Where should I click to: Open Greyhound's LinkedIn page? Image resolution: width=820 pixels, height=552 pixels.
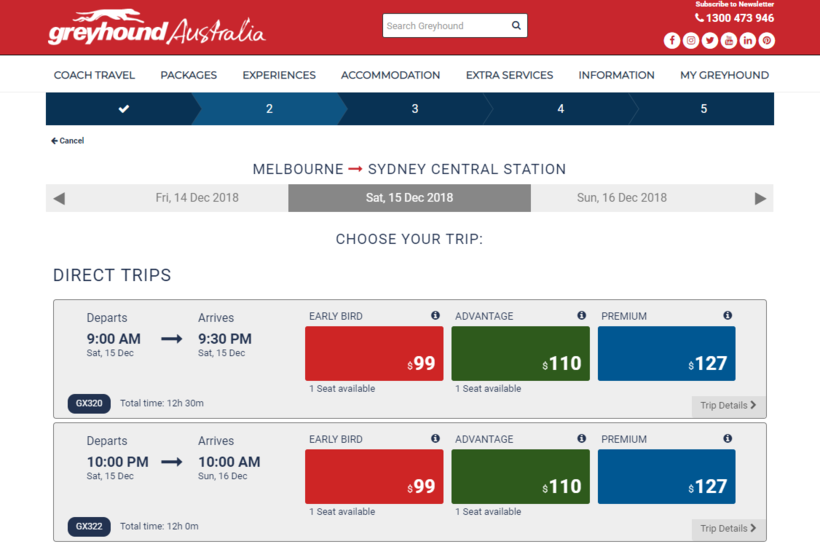point(748,41)
